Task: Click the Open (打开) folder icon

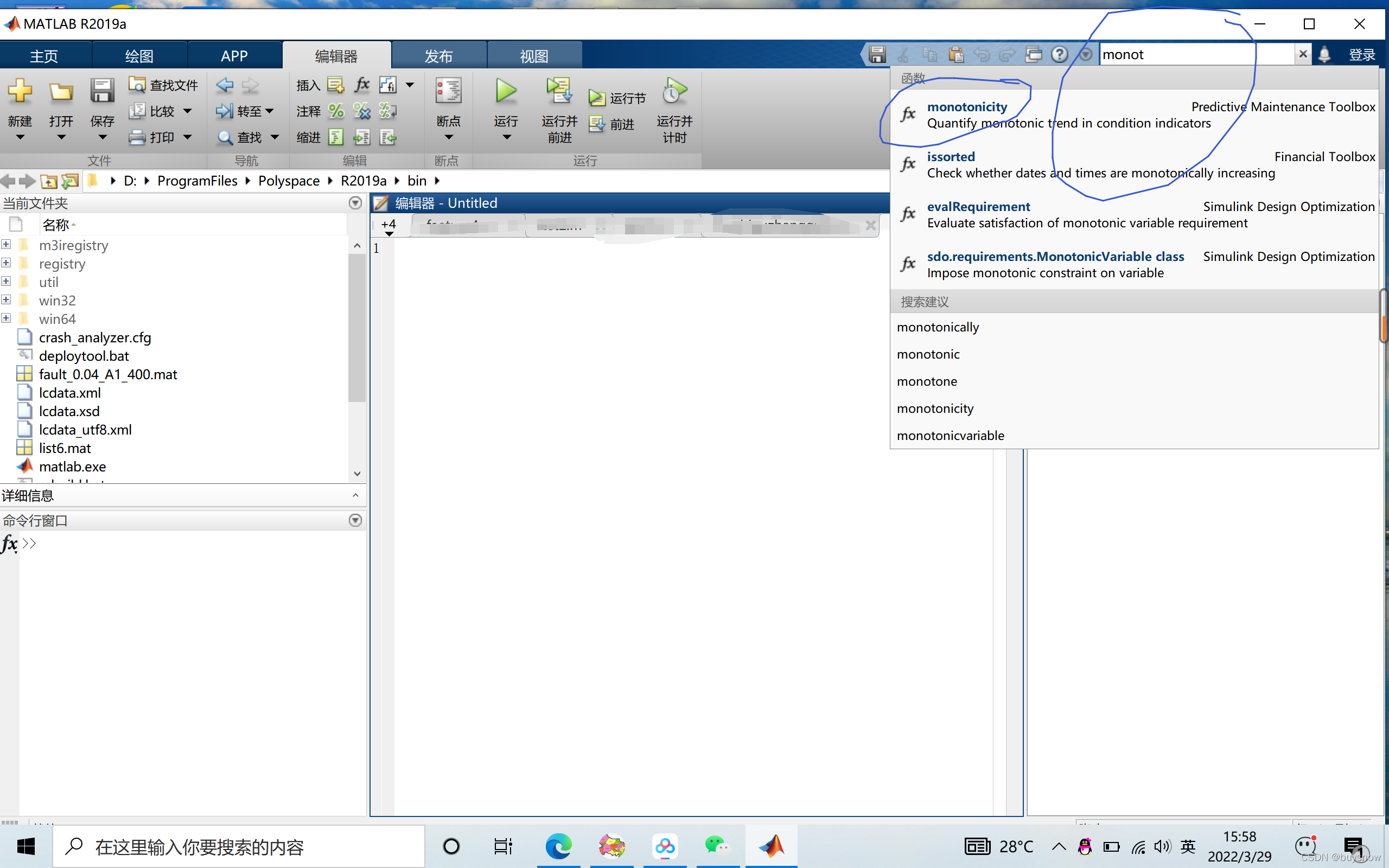Action: click(61, 92)
